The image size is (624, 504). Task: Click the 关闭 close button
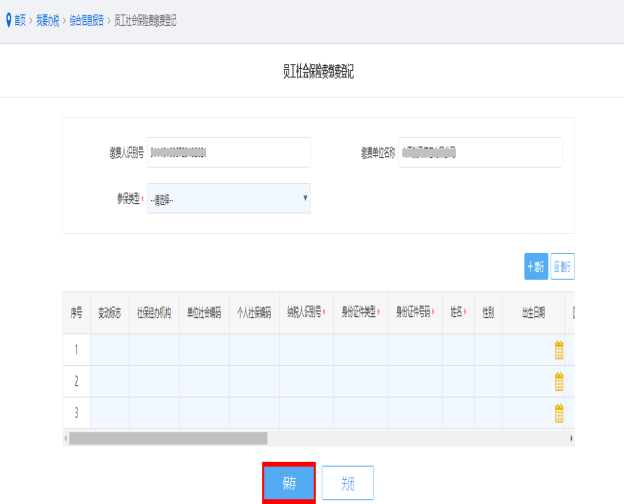click(x=348, y=483)
